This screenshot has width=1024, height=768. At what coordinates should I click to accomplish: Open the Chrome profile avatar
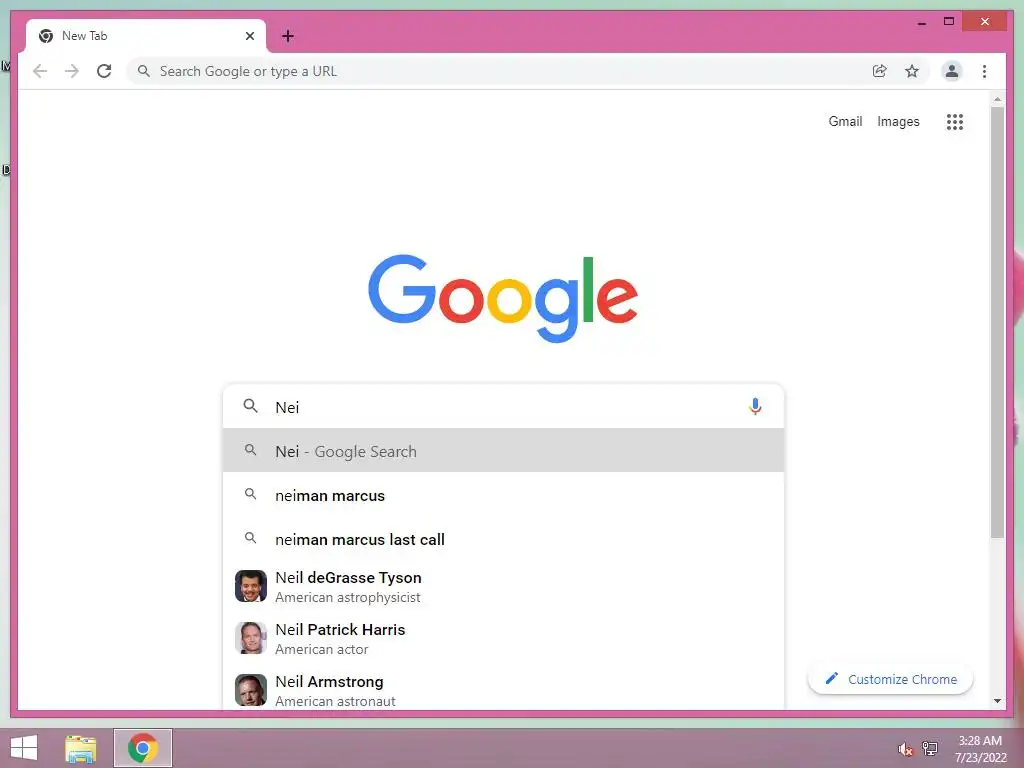(952, 71)
